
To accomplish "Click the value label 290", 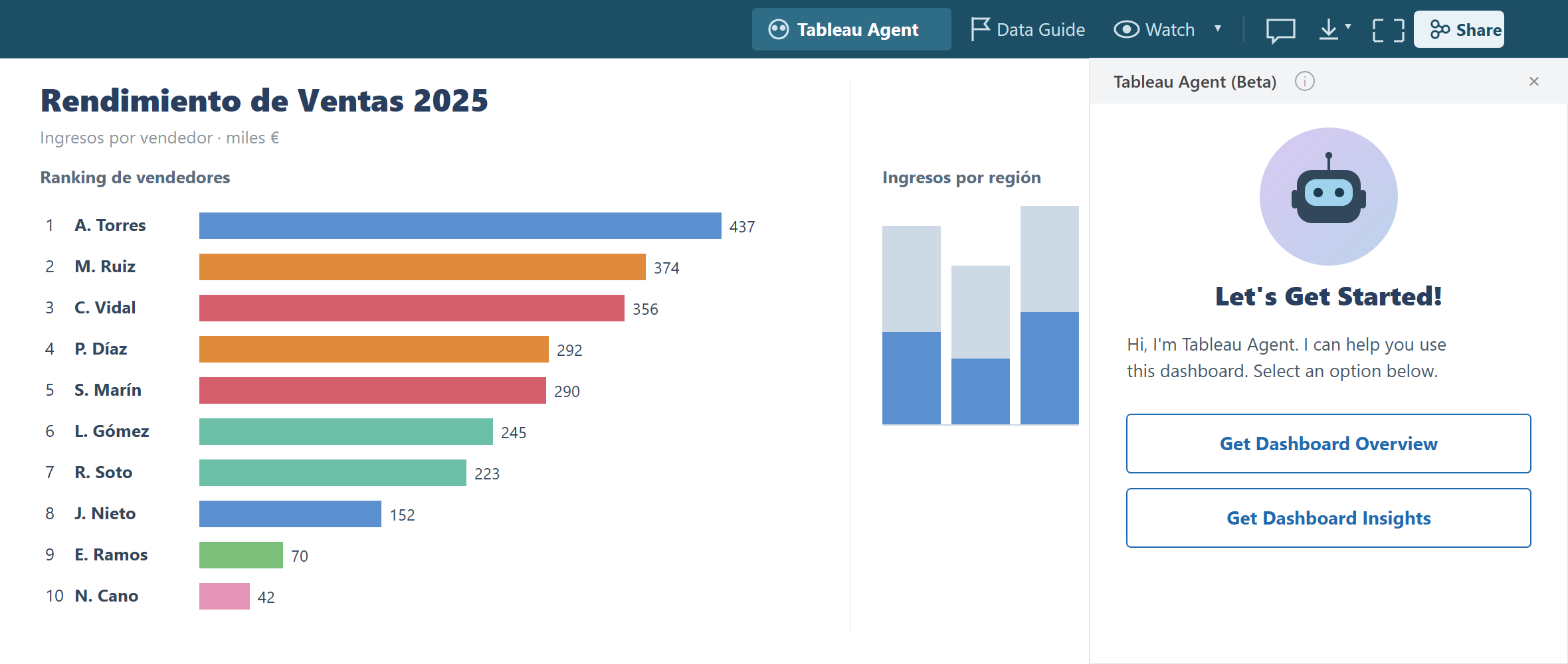I will click(x=567, y=392).
